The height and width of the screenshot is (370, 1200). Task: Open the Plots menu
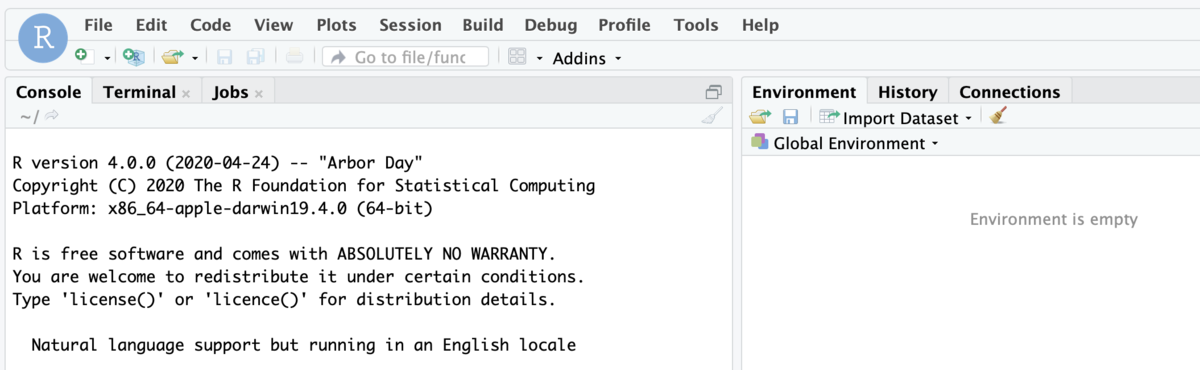(x=336, y=25)
